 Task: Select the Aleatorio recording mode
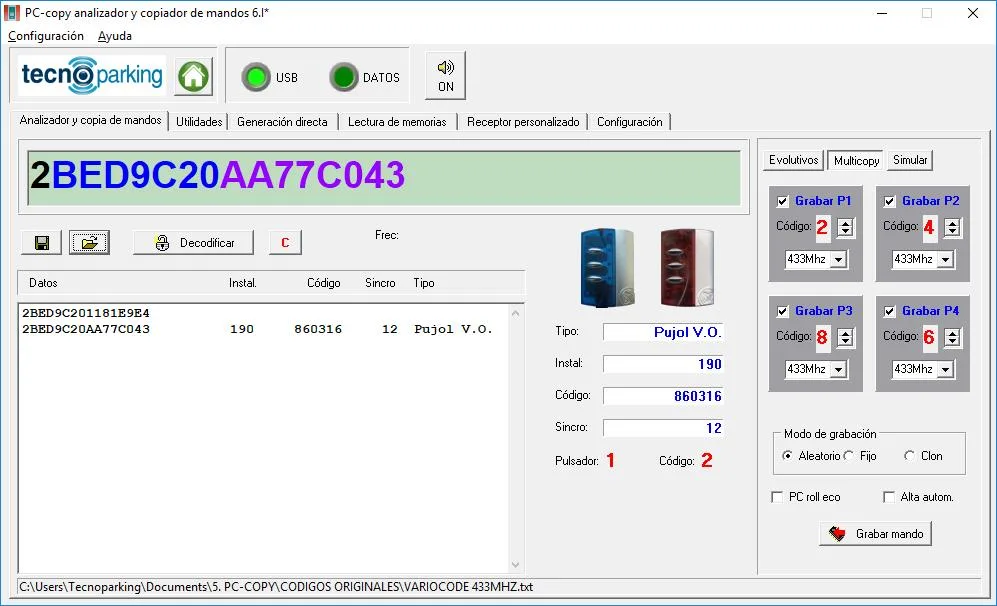pos(787,455)
